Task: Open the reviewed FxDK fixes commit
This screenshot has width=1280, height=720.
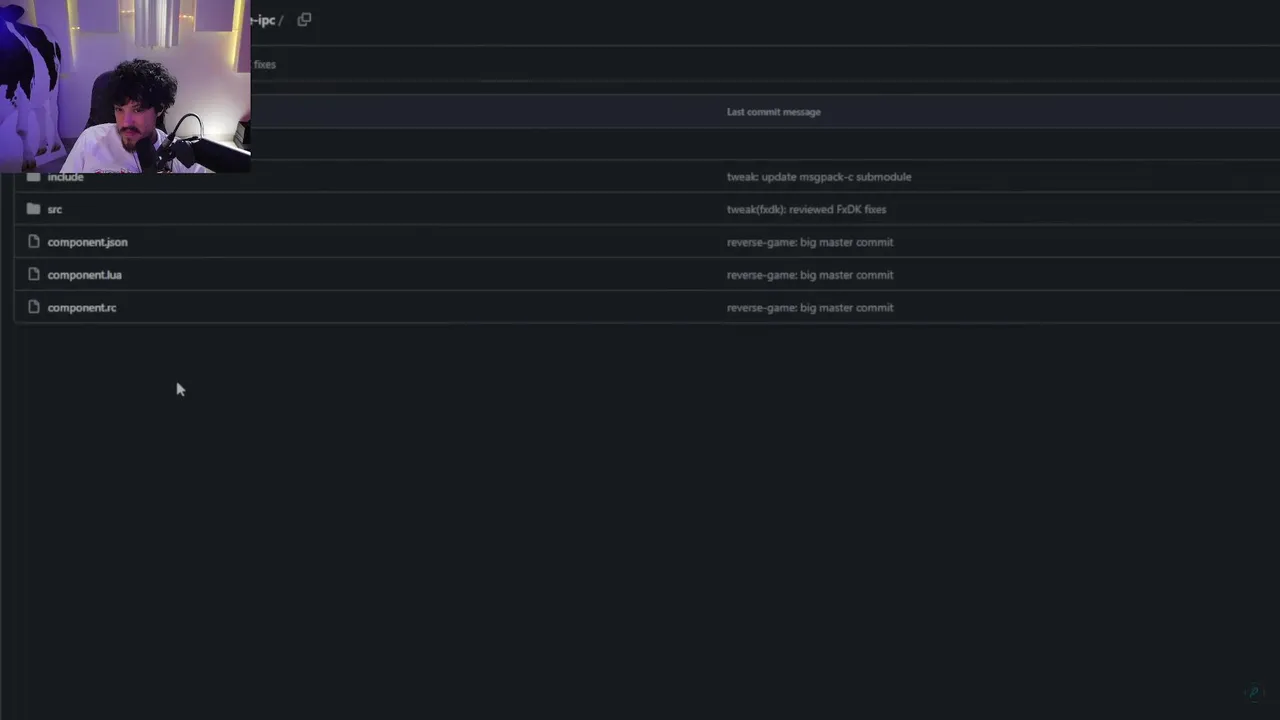Action: 806,209
